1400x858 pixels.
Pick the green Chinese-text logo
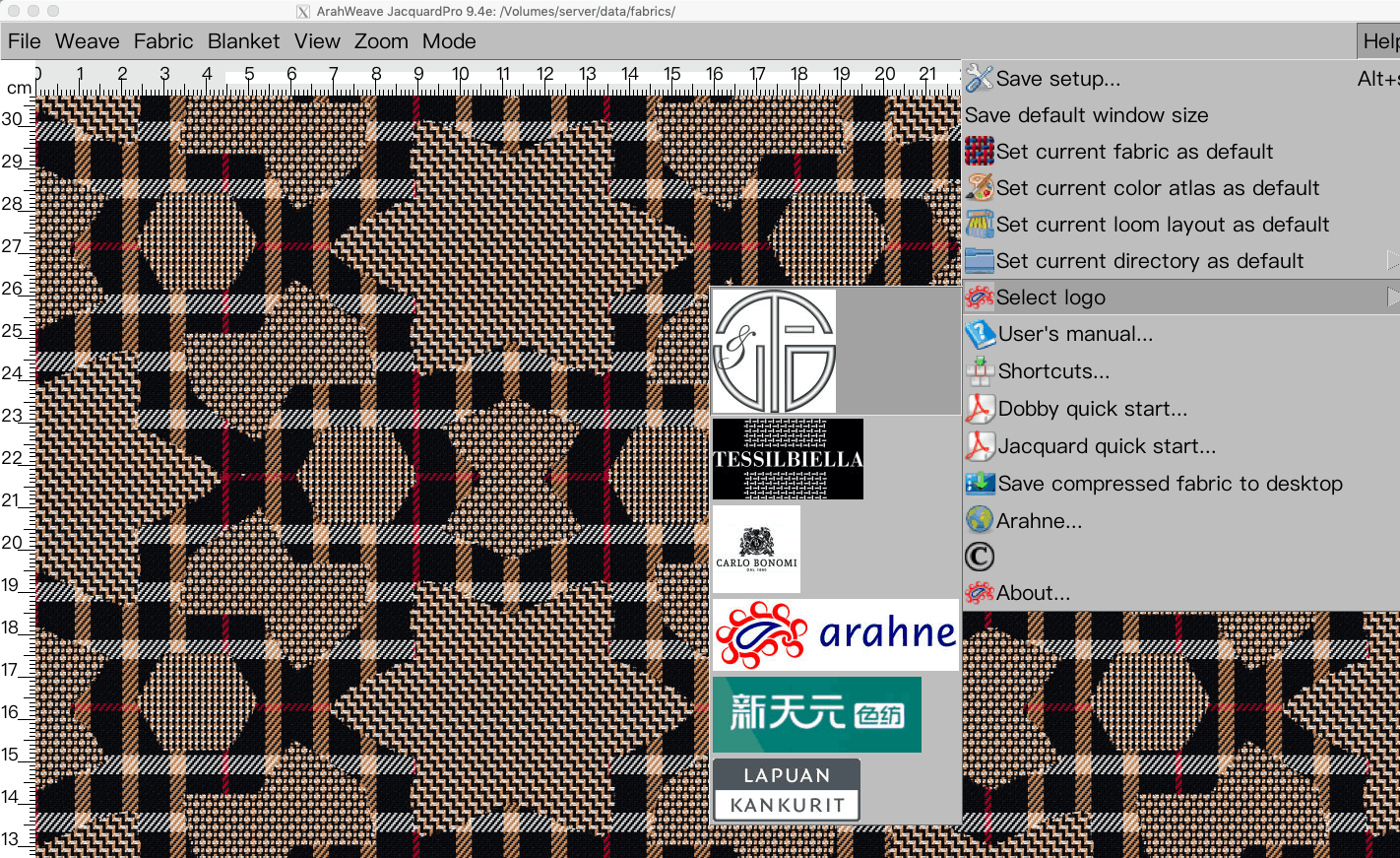point(816,714)
